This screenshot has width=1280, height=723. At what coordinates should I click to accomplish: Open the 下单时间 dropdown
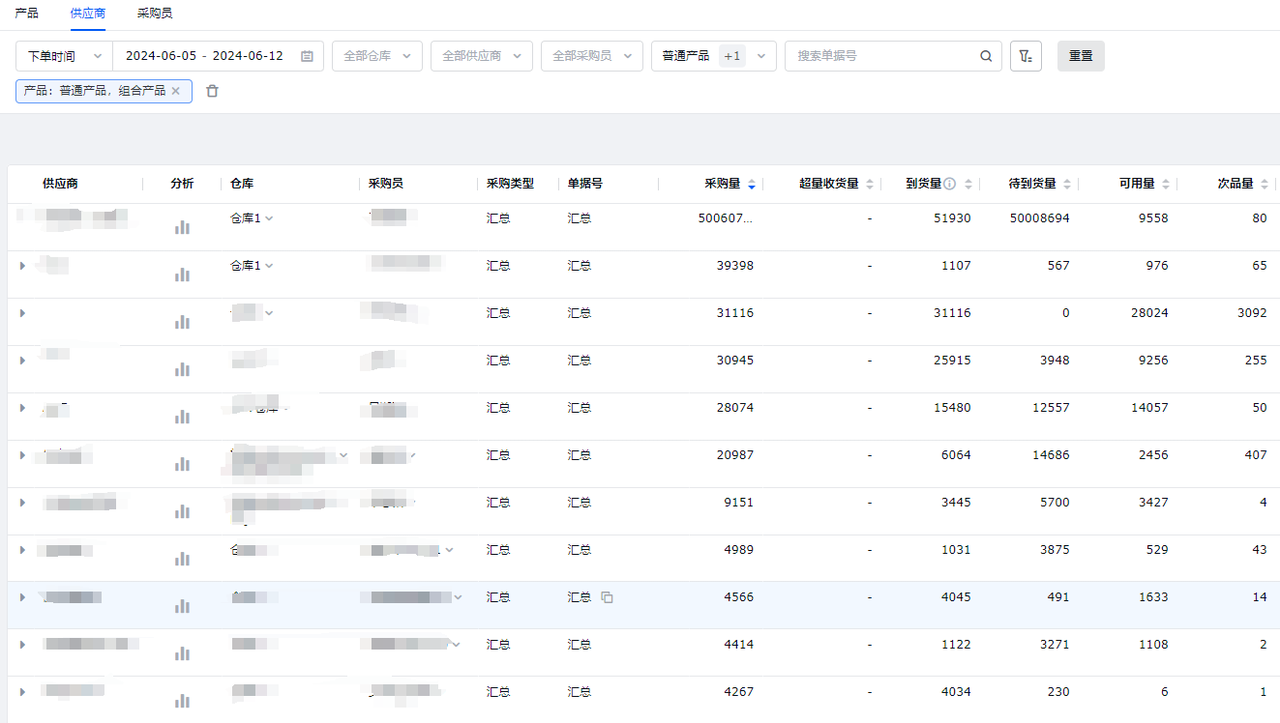[x=64, y=56]
